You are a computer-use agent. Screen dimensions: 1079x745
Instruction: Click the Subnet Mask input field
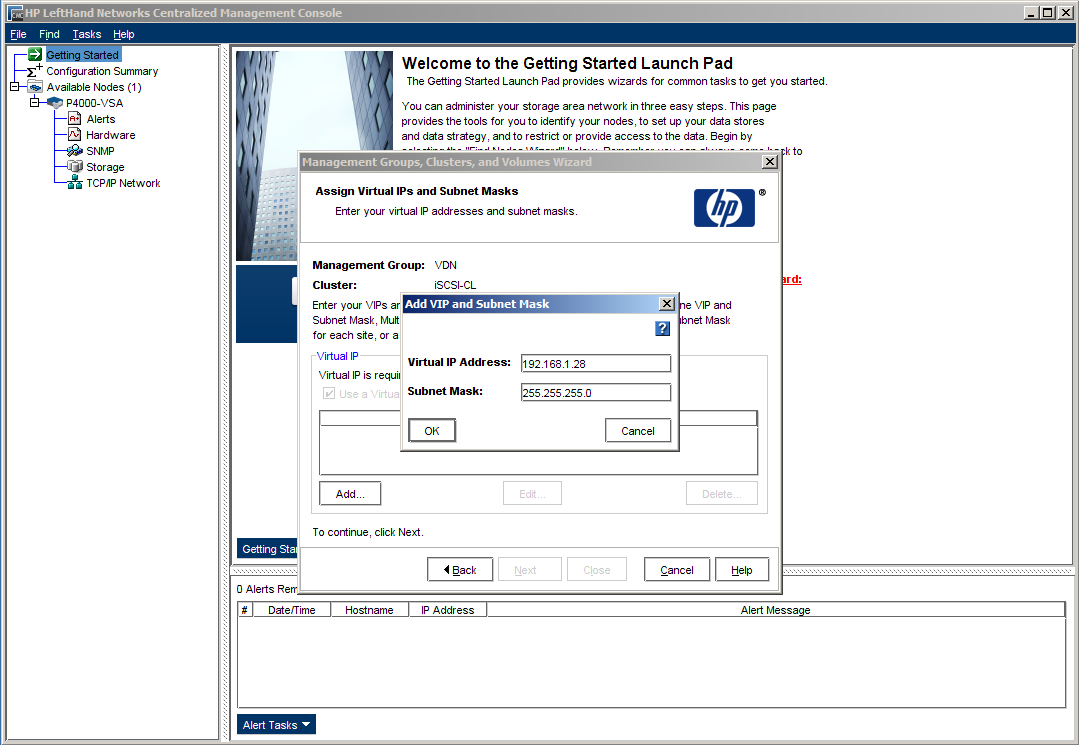[x=595, y=393]
